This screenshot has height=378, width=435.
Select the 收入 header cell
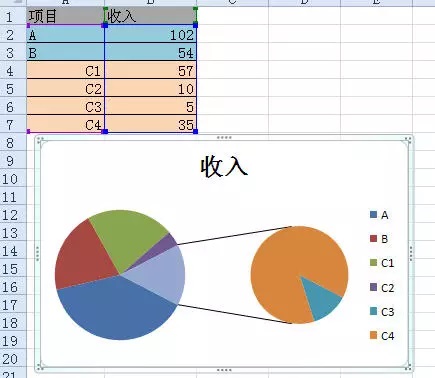point(151,16)
